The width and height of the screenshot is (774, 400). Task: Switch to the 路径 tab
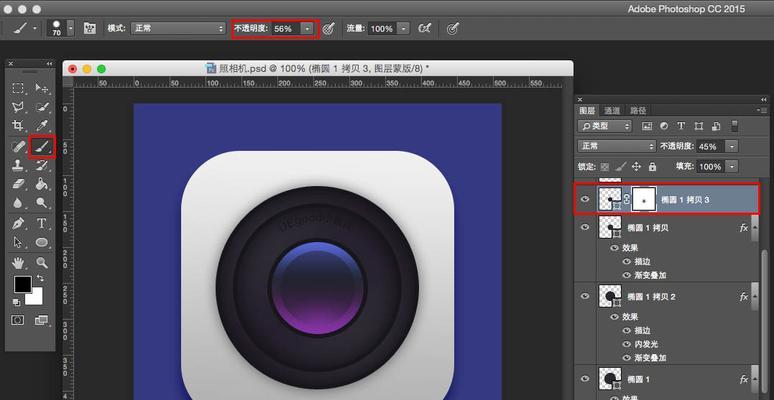638,110
